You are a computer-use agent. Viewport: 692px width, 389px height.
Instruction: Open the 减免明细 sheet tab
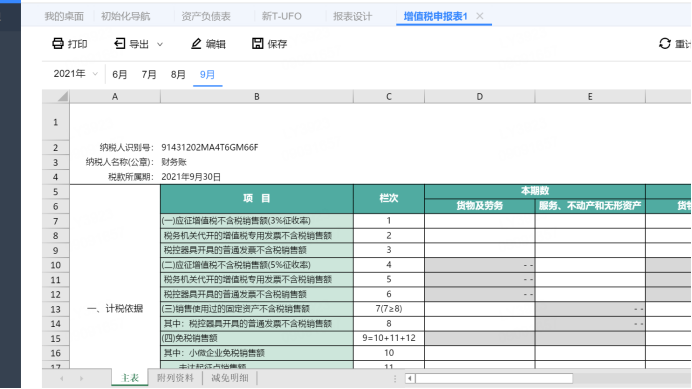click(x=229, y=378)
